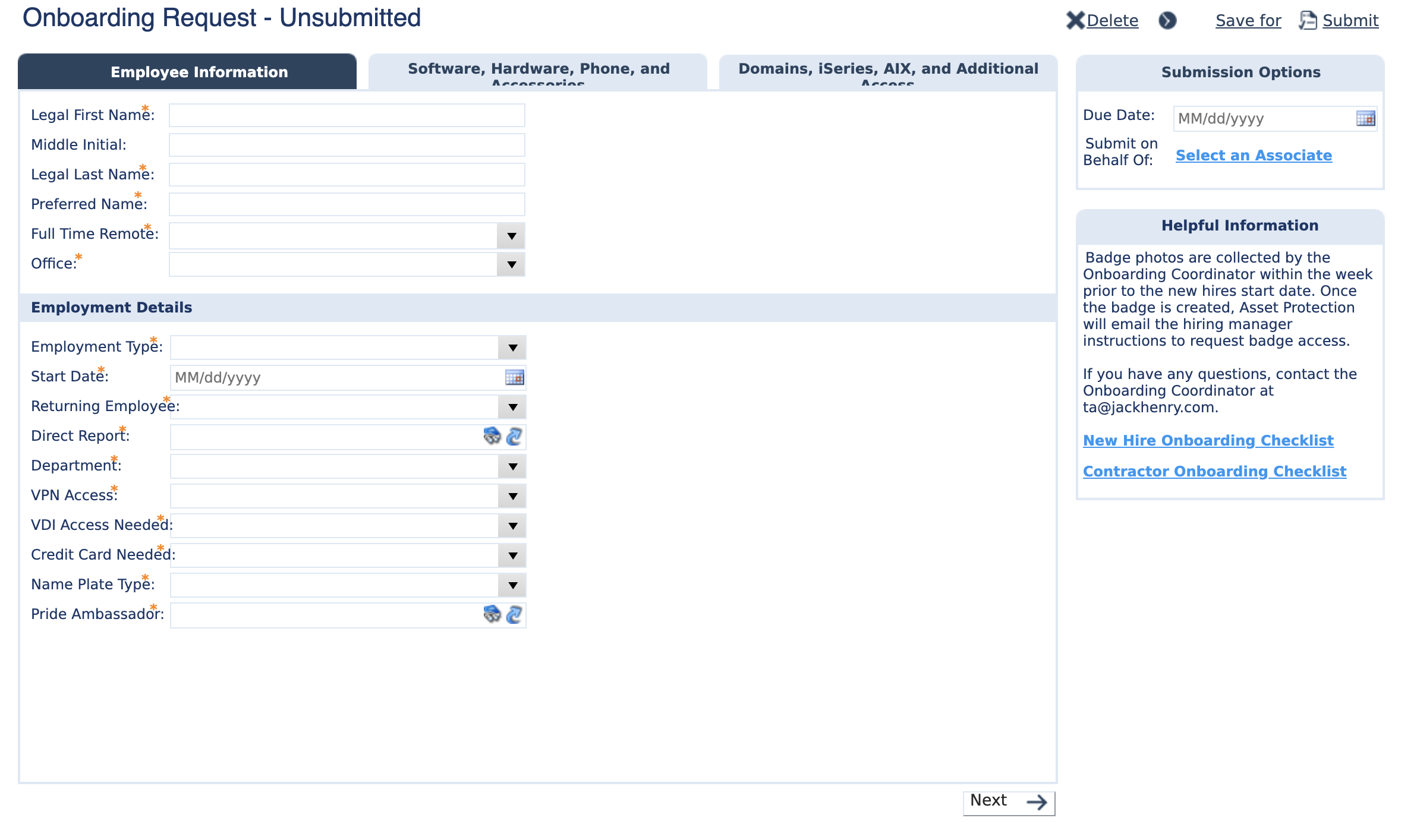Click the Delete X icon

pyautogui.click(x=1075, y=20)
